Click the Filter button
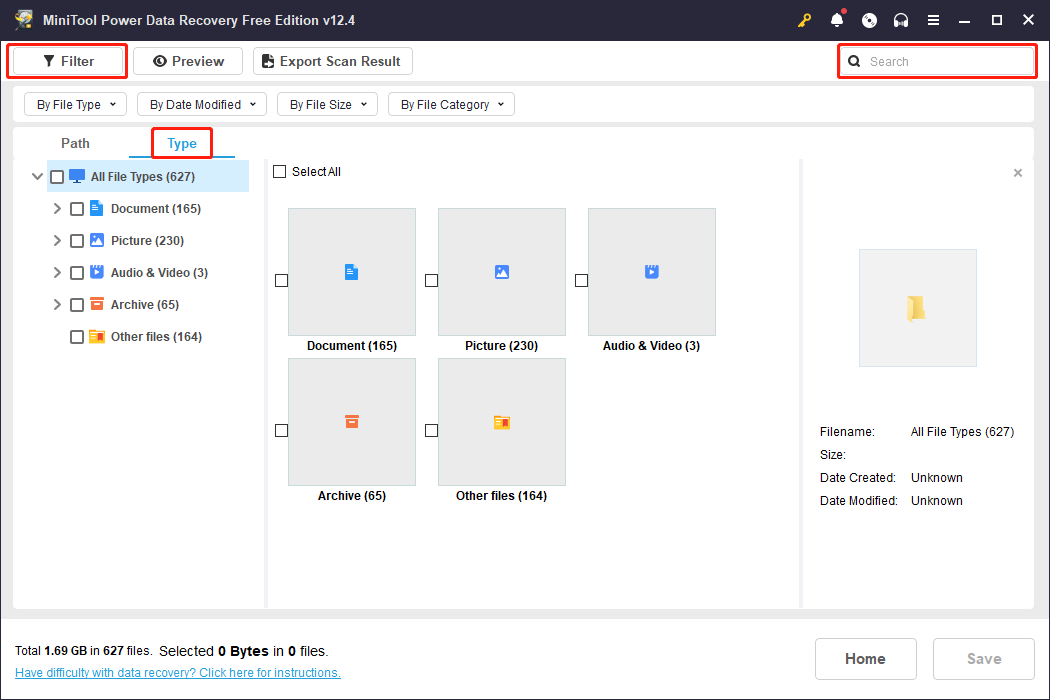The width and height of the screenshot is (1050, 700). tap(68, 61)
